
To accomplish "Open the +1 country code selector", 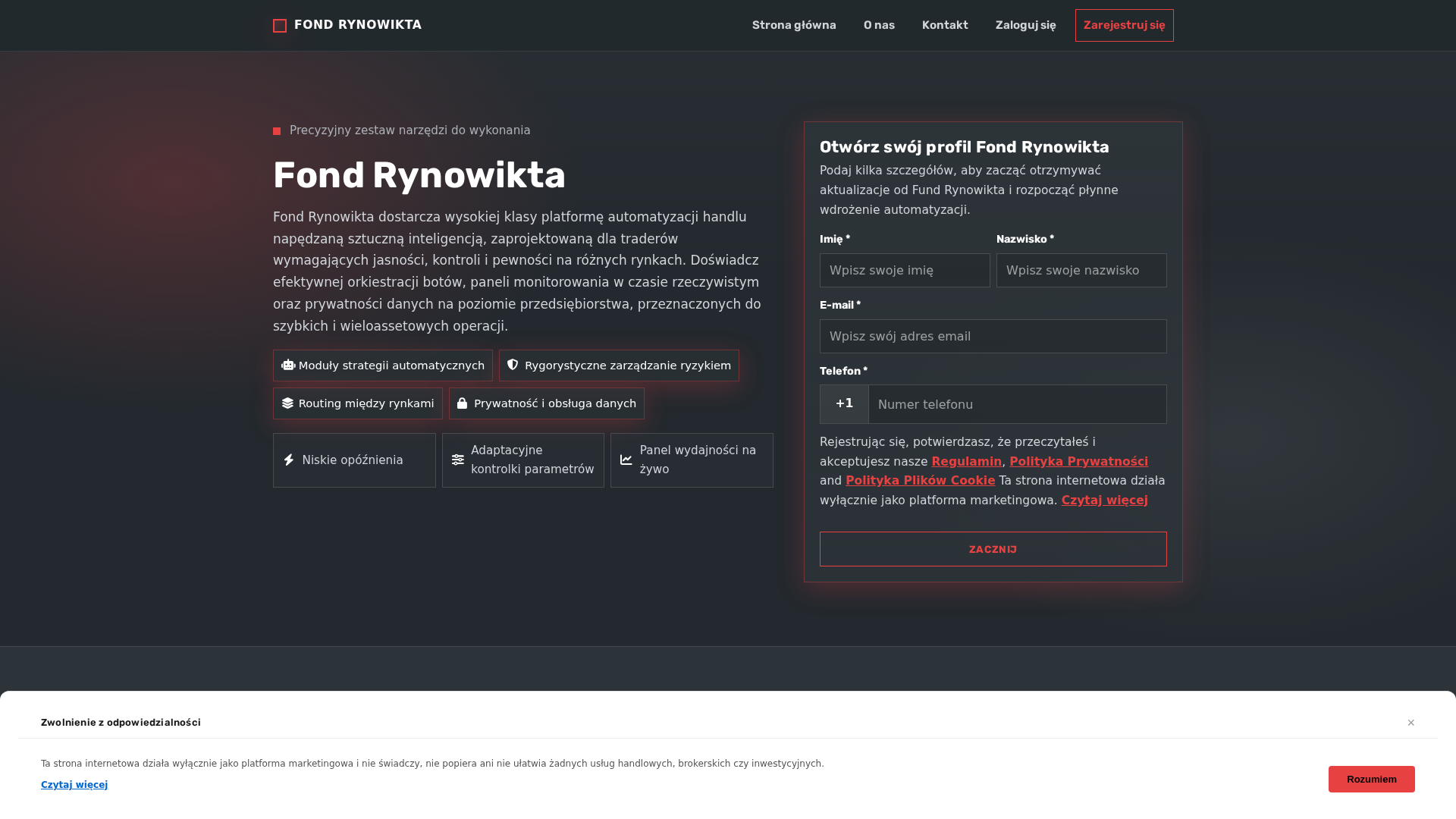I will pyautogui.click(x=844, y=404).
